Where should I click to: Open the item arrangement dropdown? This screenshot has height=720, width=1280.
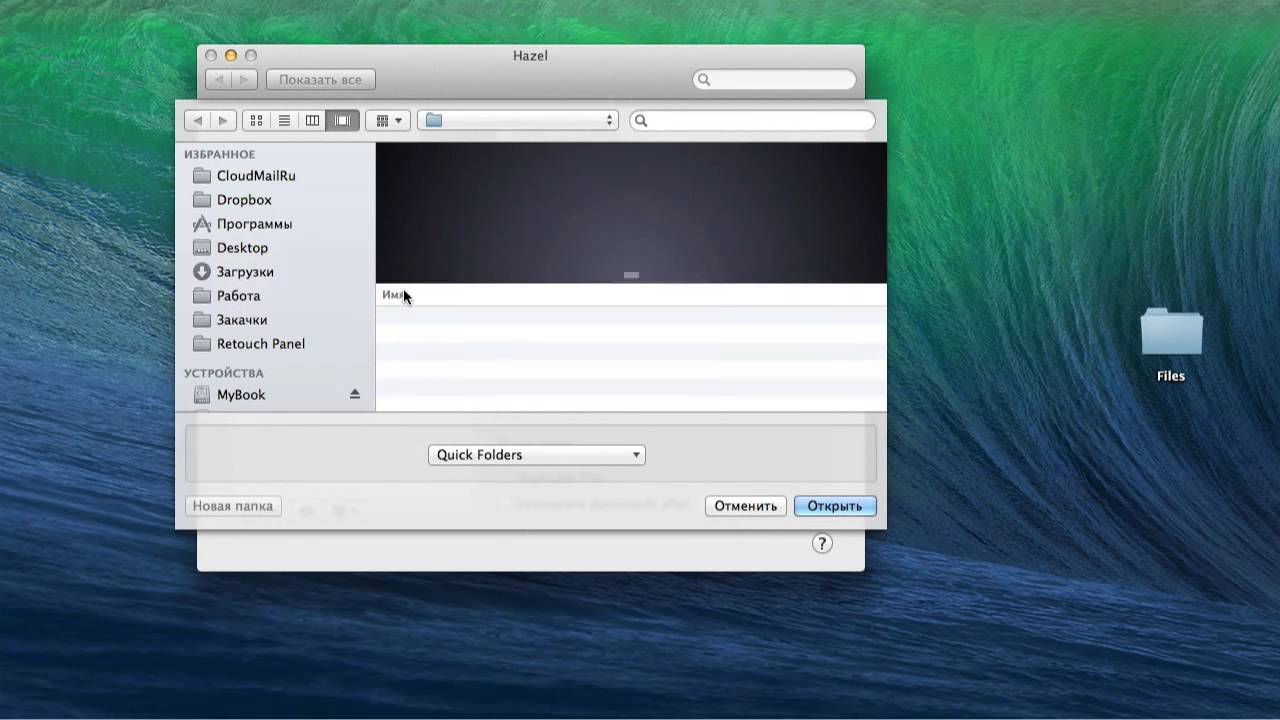388,120
